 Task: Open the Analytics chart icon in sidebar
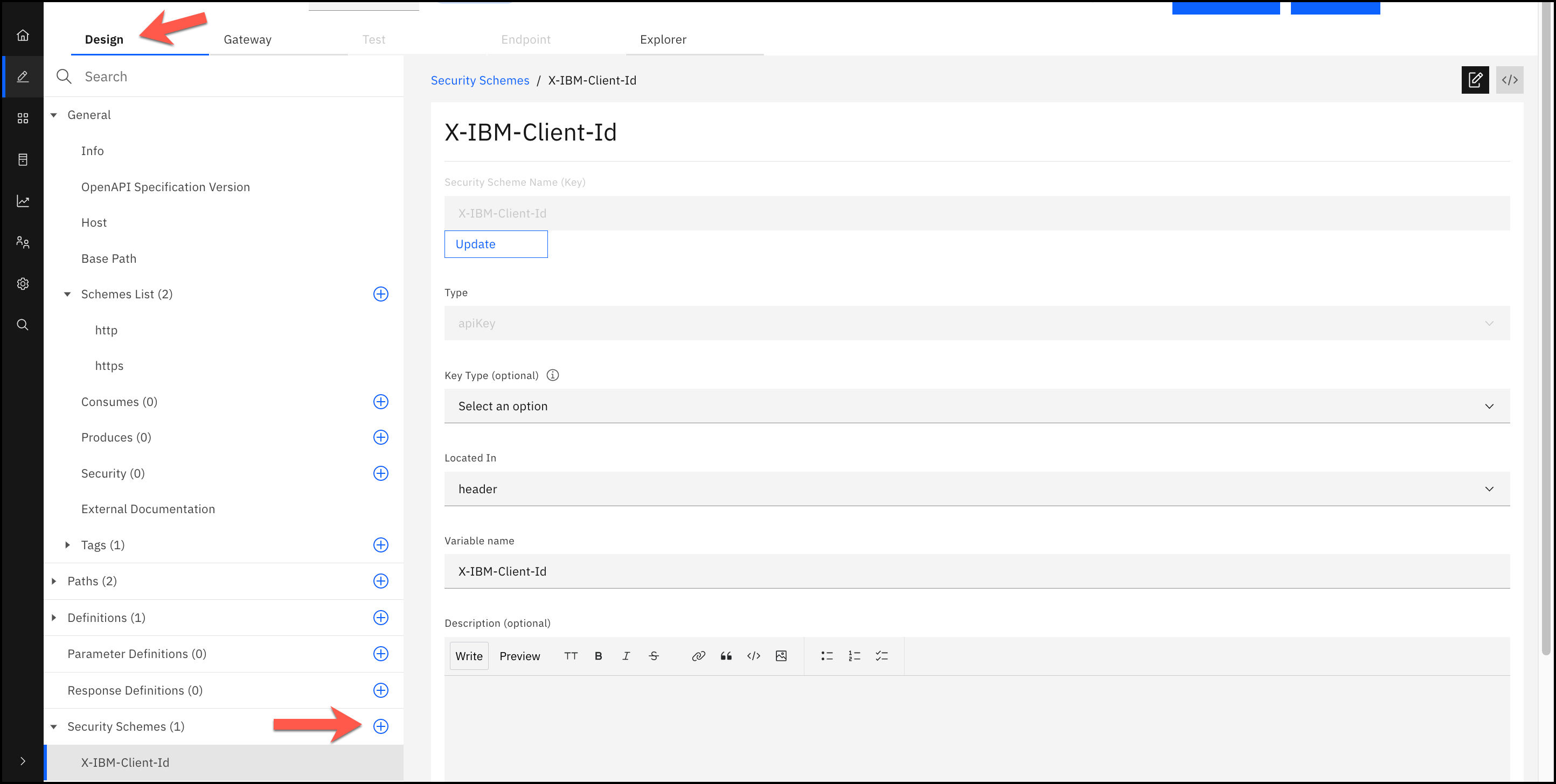tap(22, 201)
